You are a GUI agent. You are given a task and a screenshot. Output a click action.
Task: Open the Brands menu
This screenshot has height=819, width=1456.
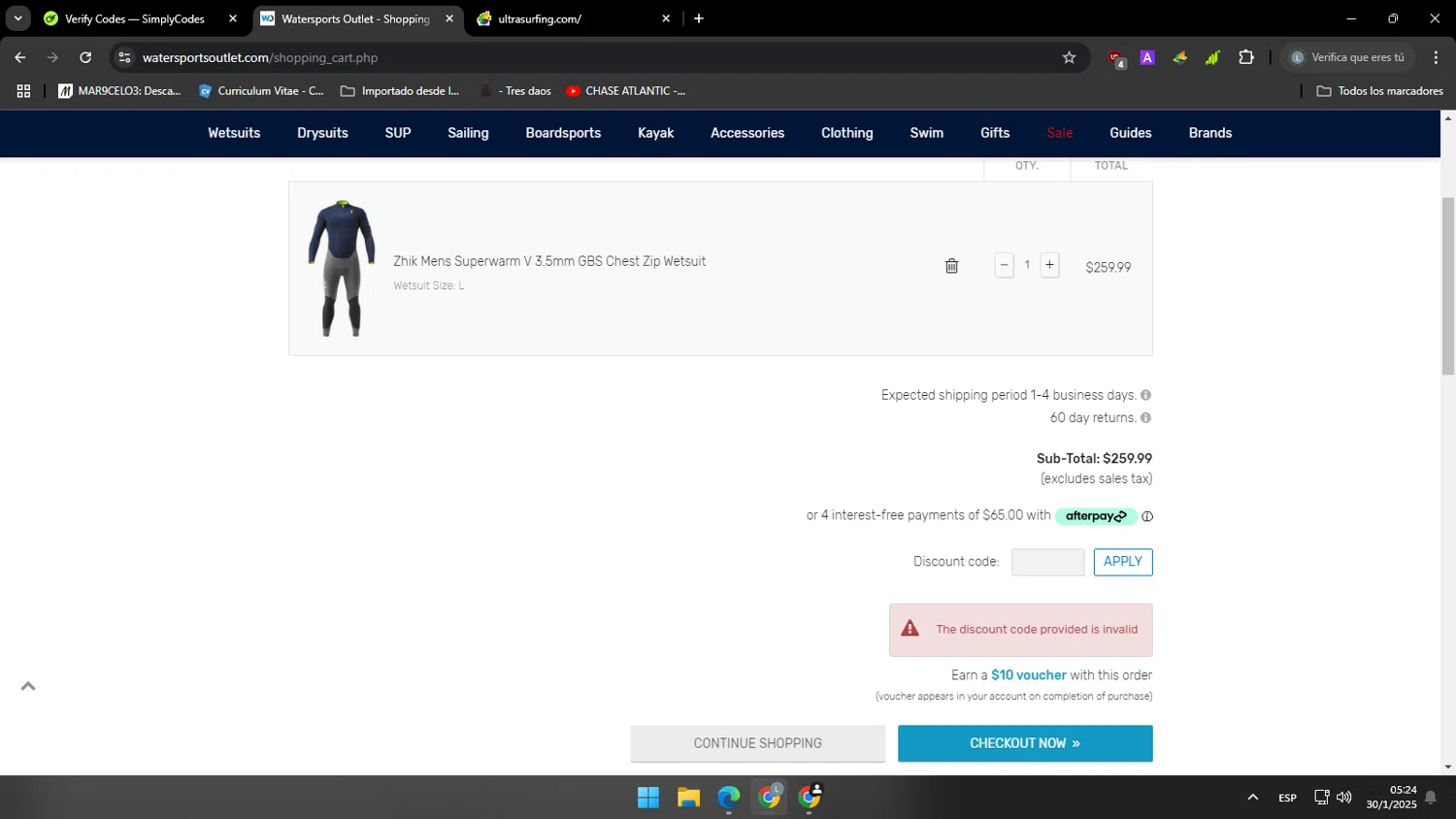point(1210,133)
